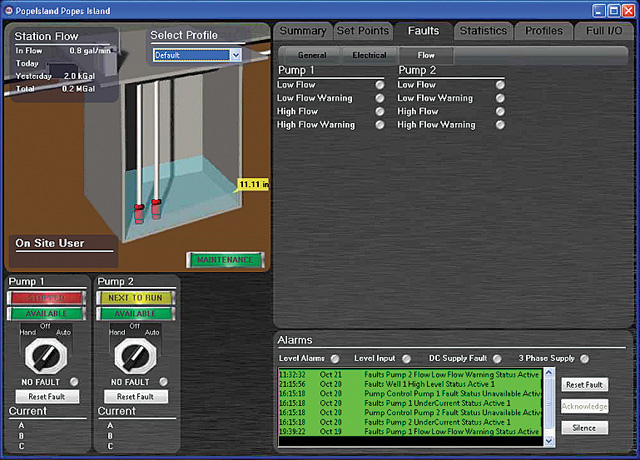The height and width of the screenshot is (460, 640).
Task: Click the DC Supply Fault indicator light
Action: pos(490,358)
